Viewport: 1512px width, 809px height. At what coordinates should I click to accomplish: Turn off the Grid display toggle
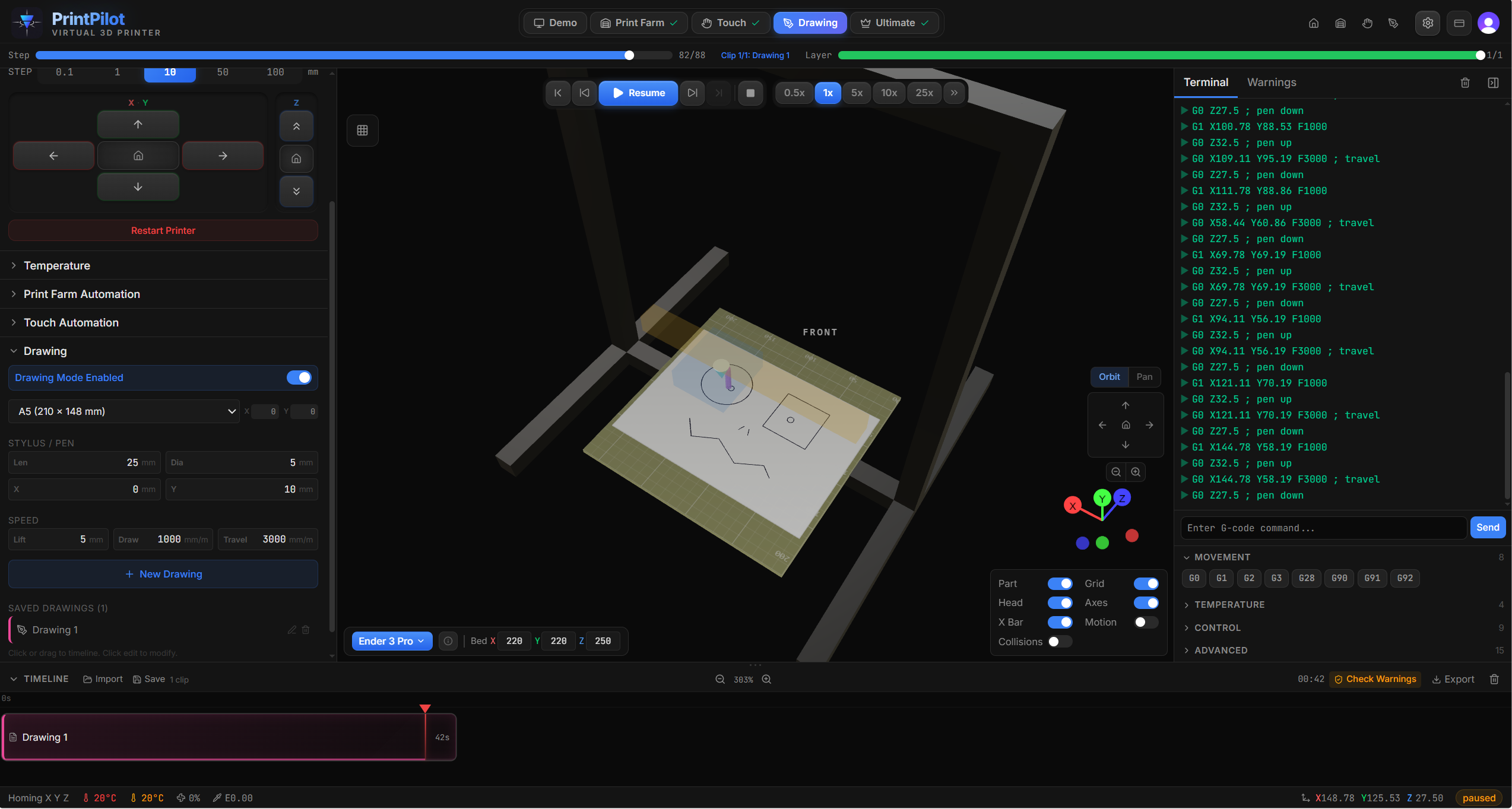click(1146, 583)
